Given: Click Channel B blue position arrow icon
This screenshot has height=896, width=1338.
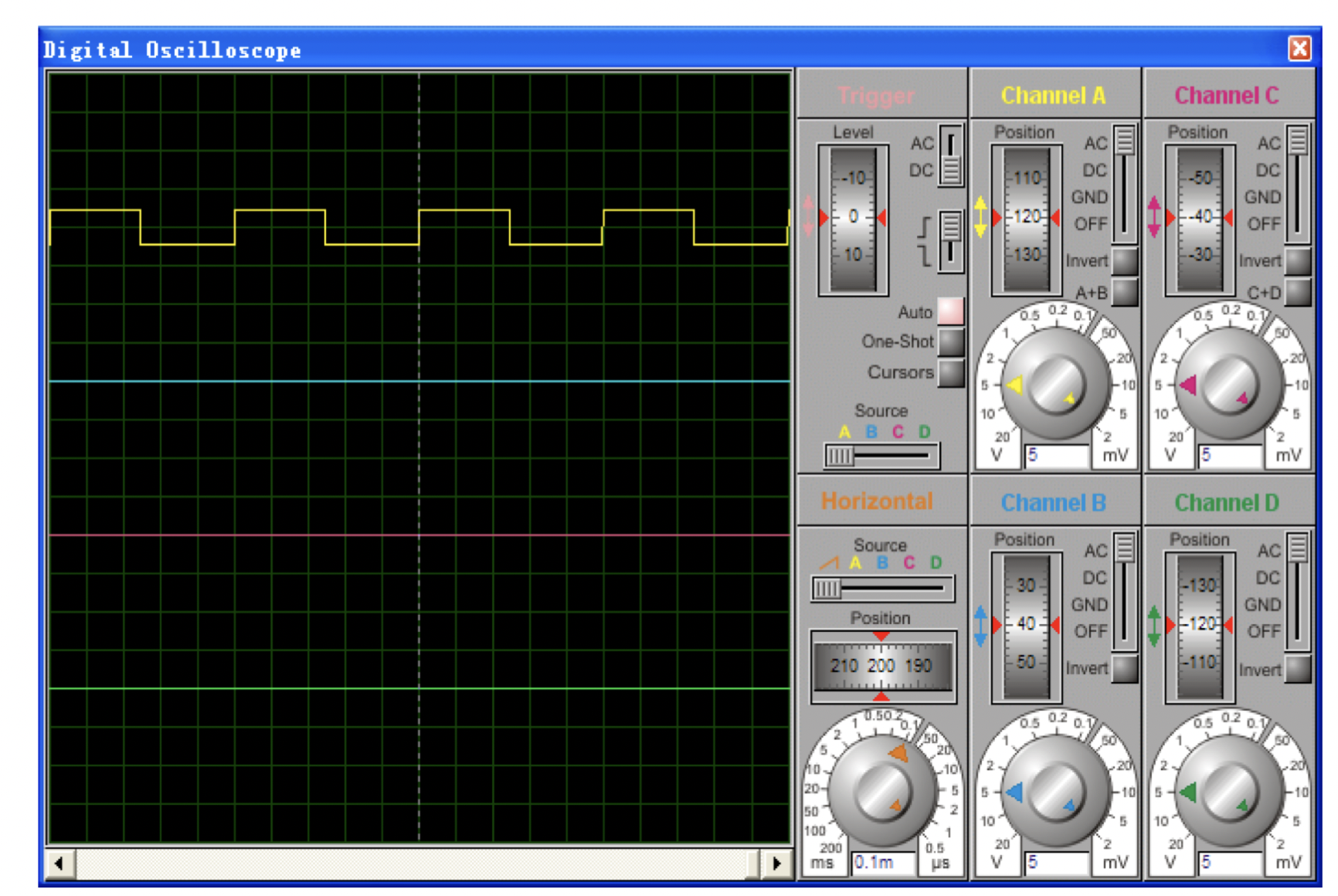Looking at the screenshot, I should coord(980,625).
